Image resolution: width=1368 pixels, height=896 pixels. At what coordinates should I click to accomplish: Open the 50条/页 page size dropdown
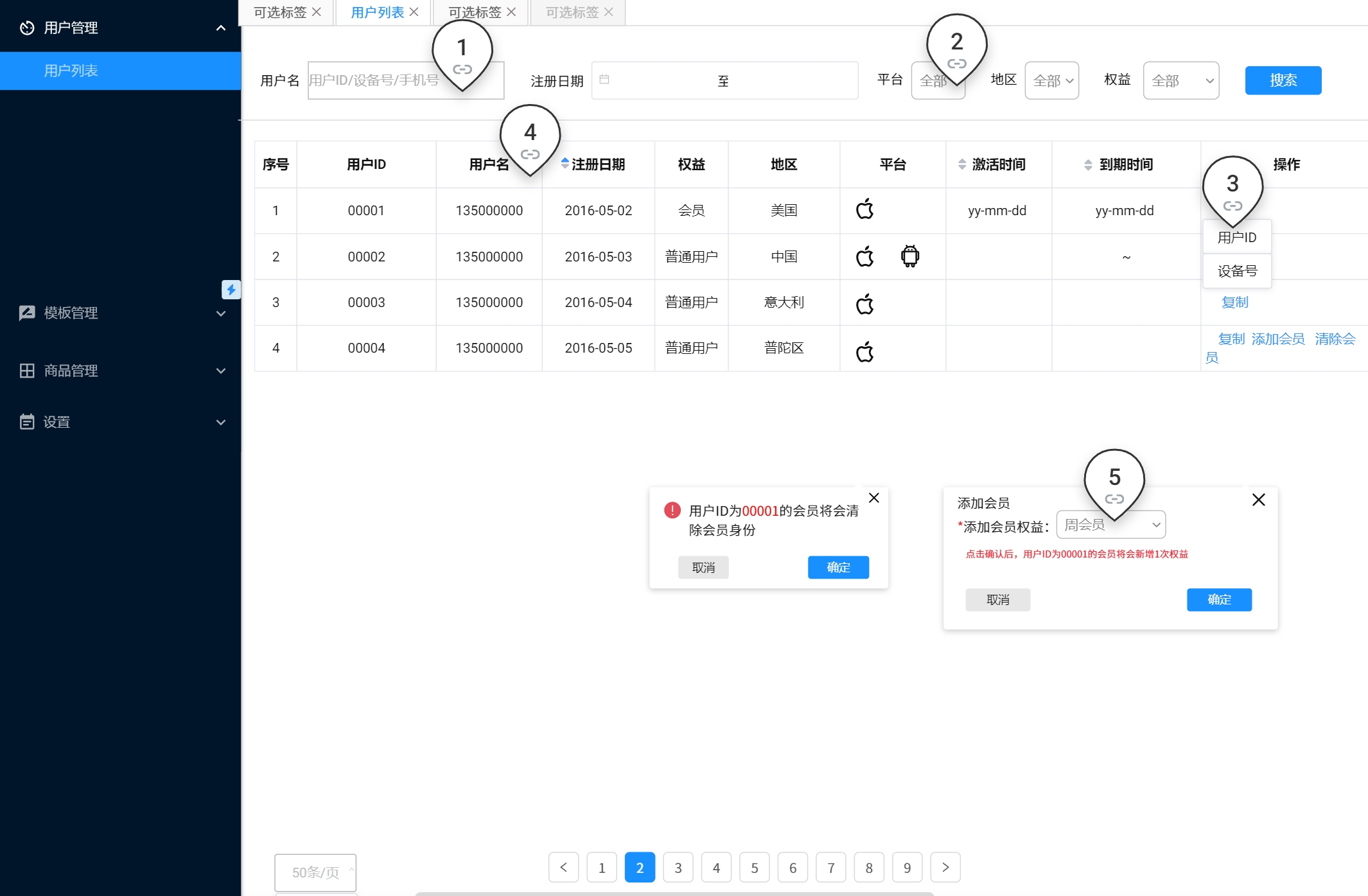pyautogui.click(x=315, y=872)
